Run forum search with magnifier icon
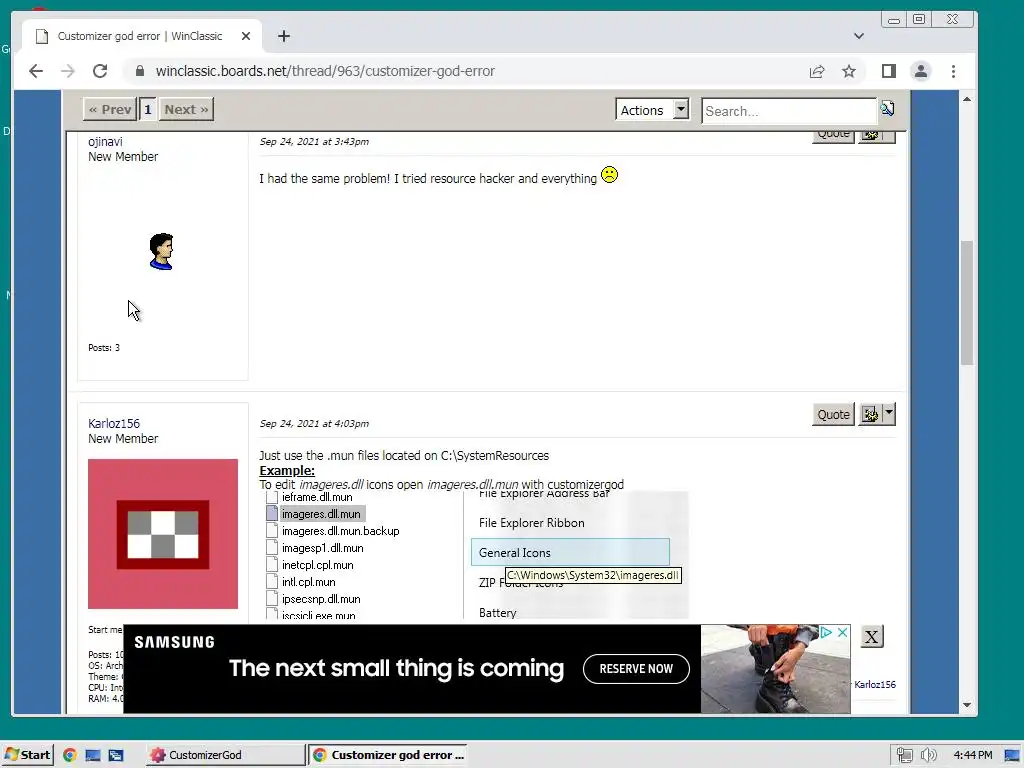This screenshot has height=768, width=1024. pos(887,108)
